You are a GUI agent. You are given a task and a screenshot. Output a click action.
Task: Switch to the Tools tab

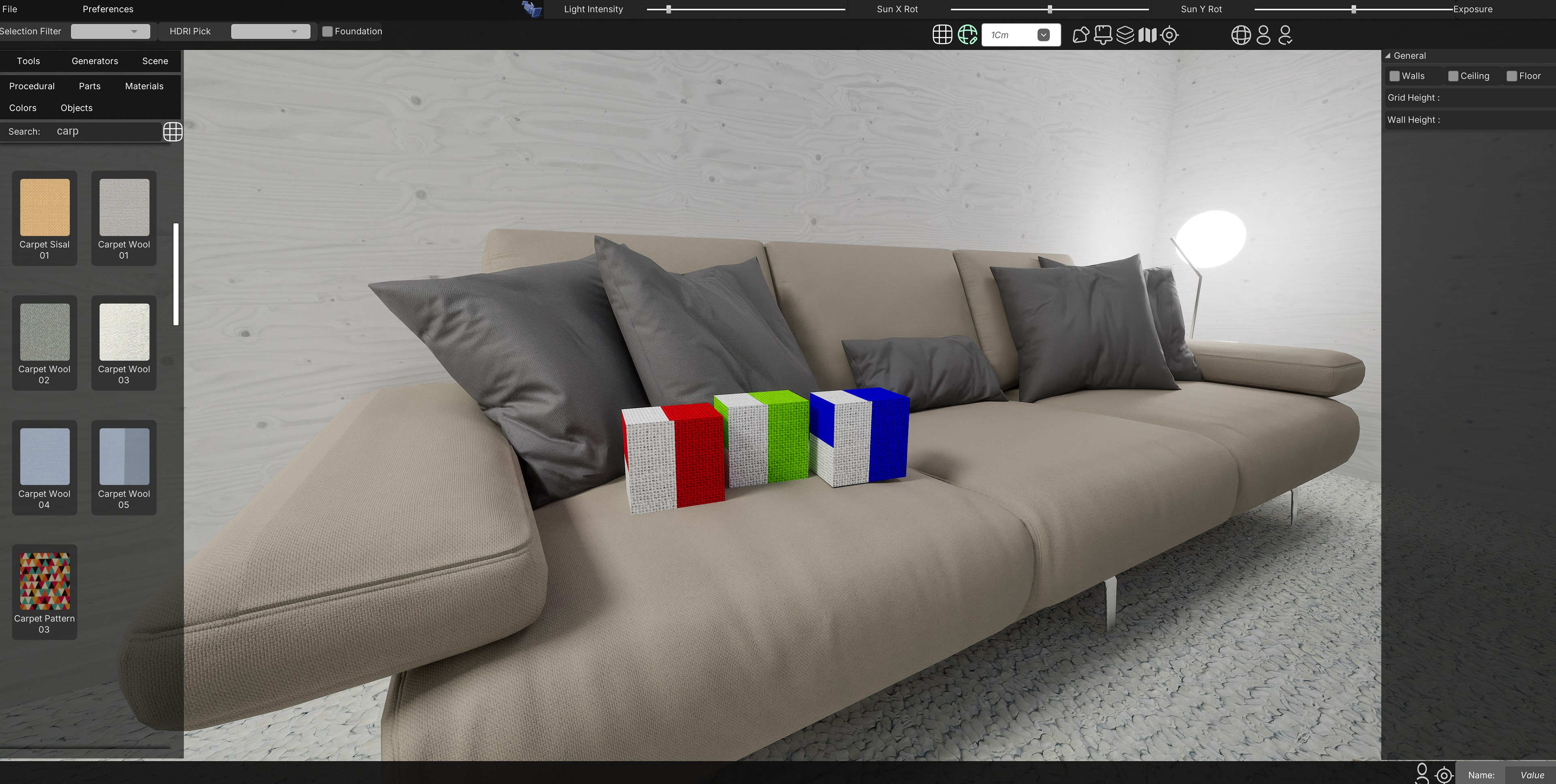[28, 61]
